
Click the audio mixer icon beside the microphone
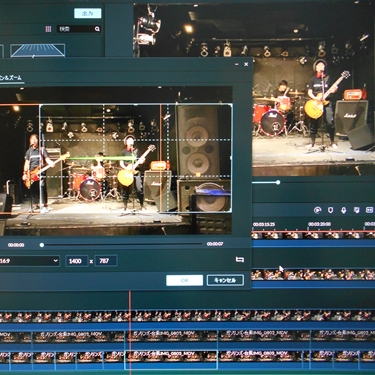click(356, 210)
